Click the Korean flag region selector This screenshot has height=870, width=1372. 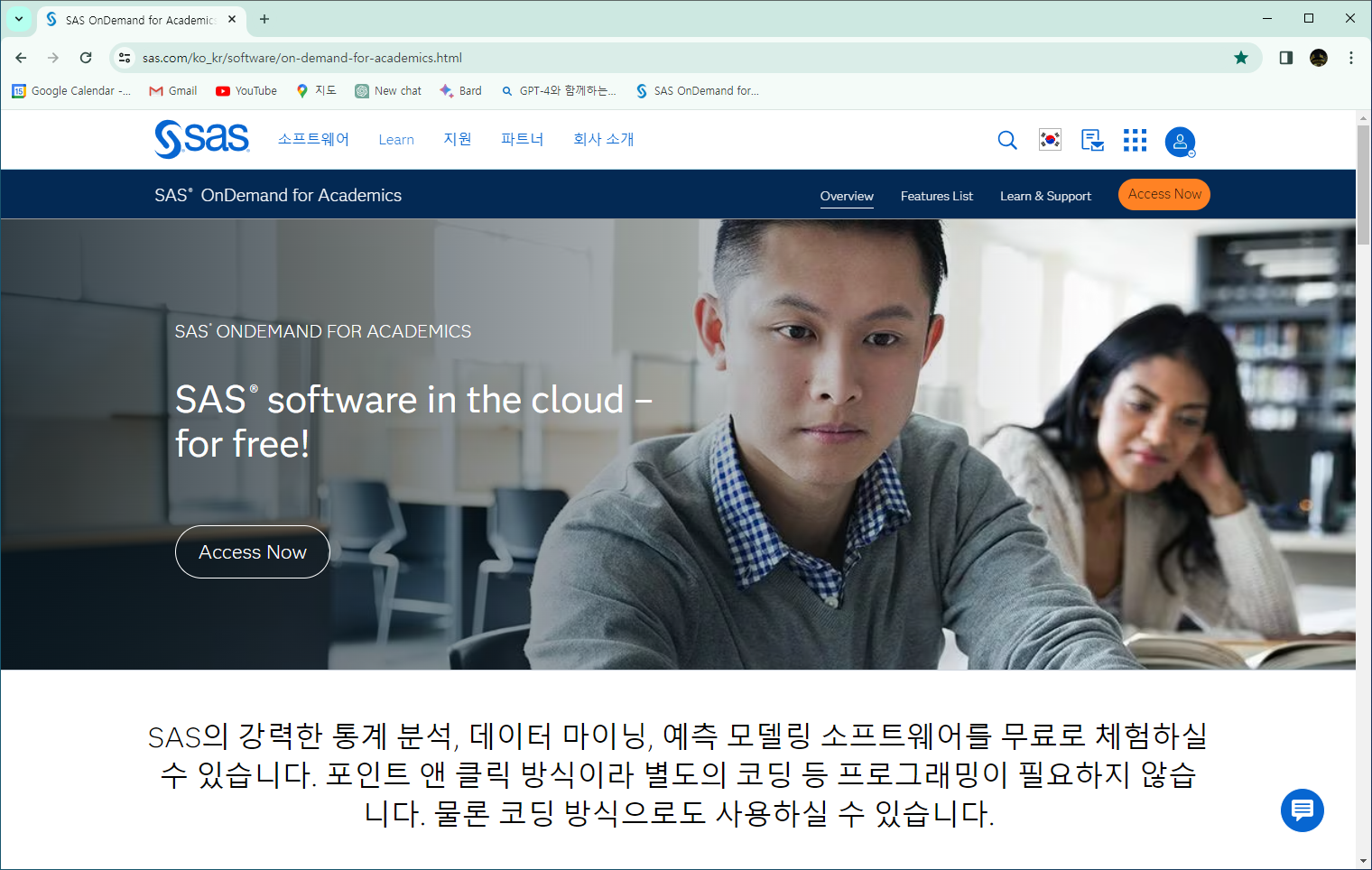pos(1050,140)
